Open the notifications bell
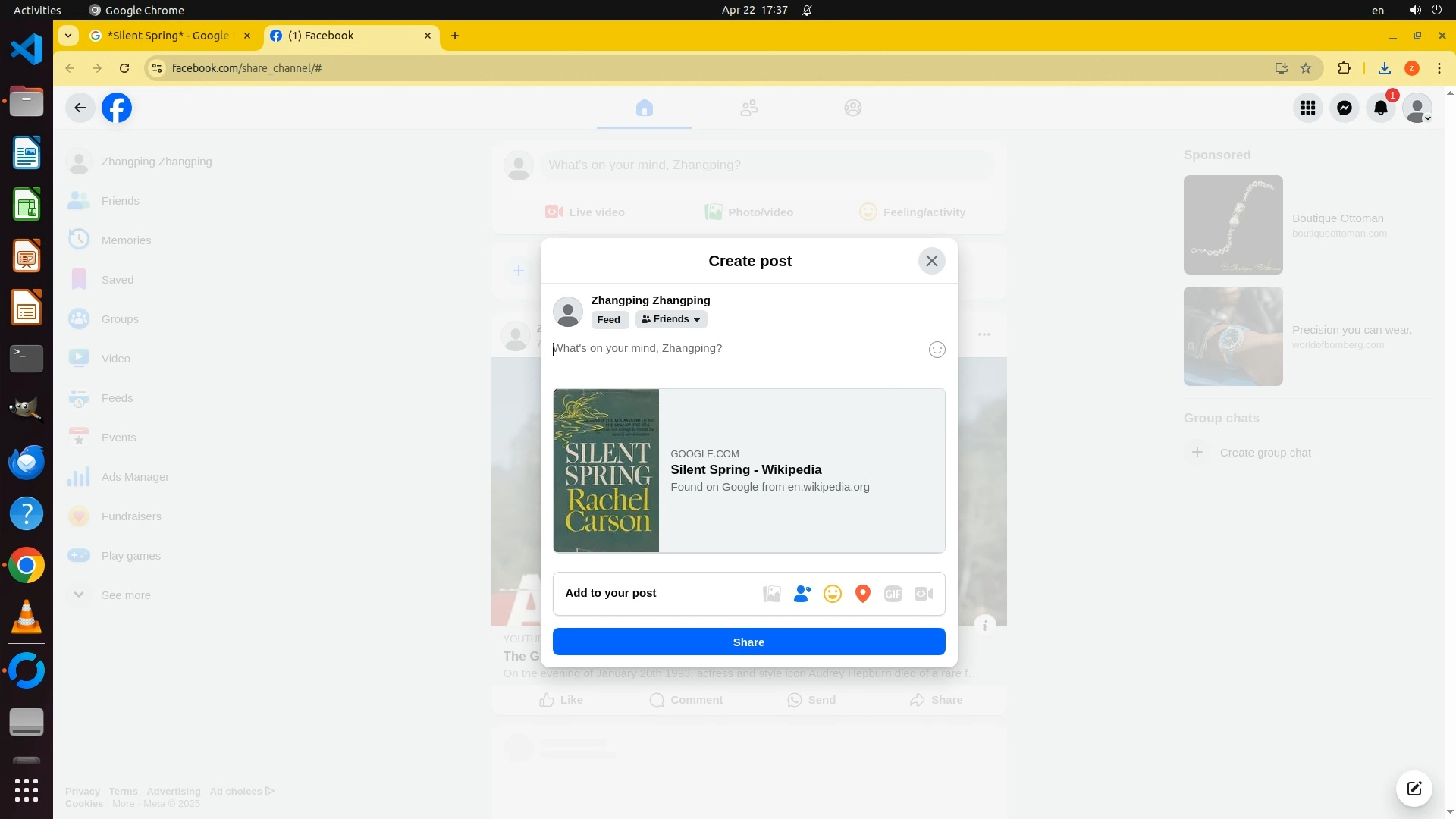Screen dimensions: 1456x819 click(x=1381, y=108)
